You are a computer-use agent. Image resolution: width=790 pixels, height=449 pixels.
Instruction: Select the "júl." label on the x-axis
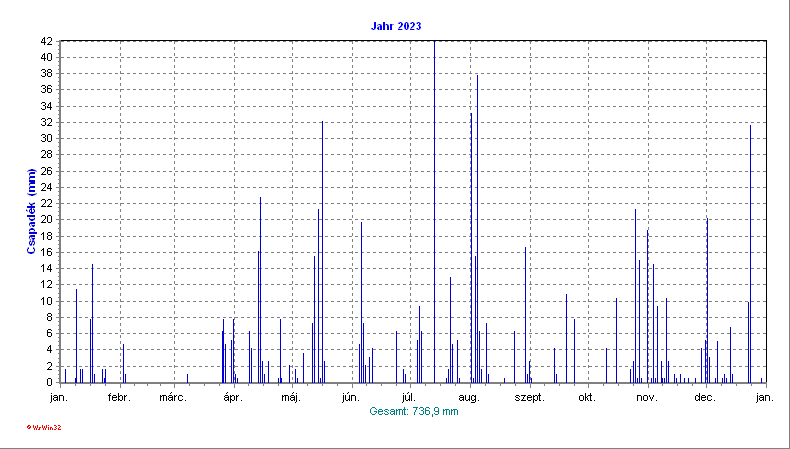410,398
